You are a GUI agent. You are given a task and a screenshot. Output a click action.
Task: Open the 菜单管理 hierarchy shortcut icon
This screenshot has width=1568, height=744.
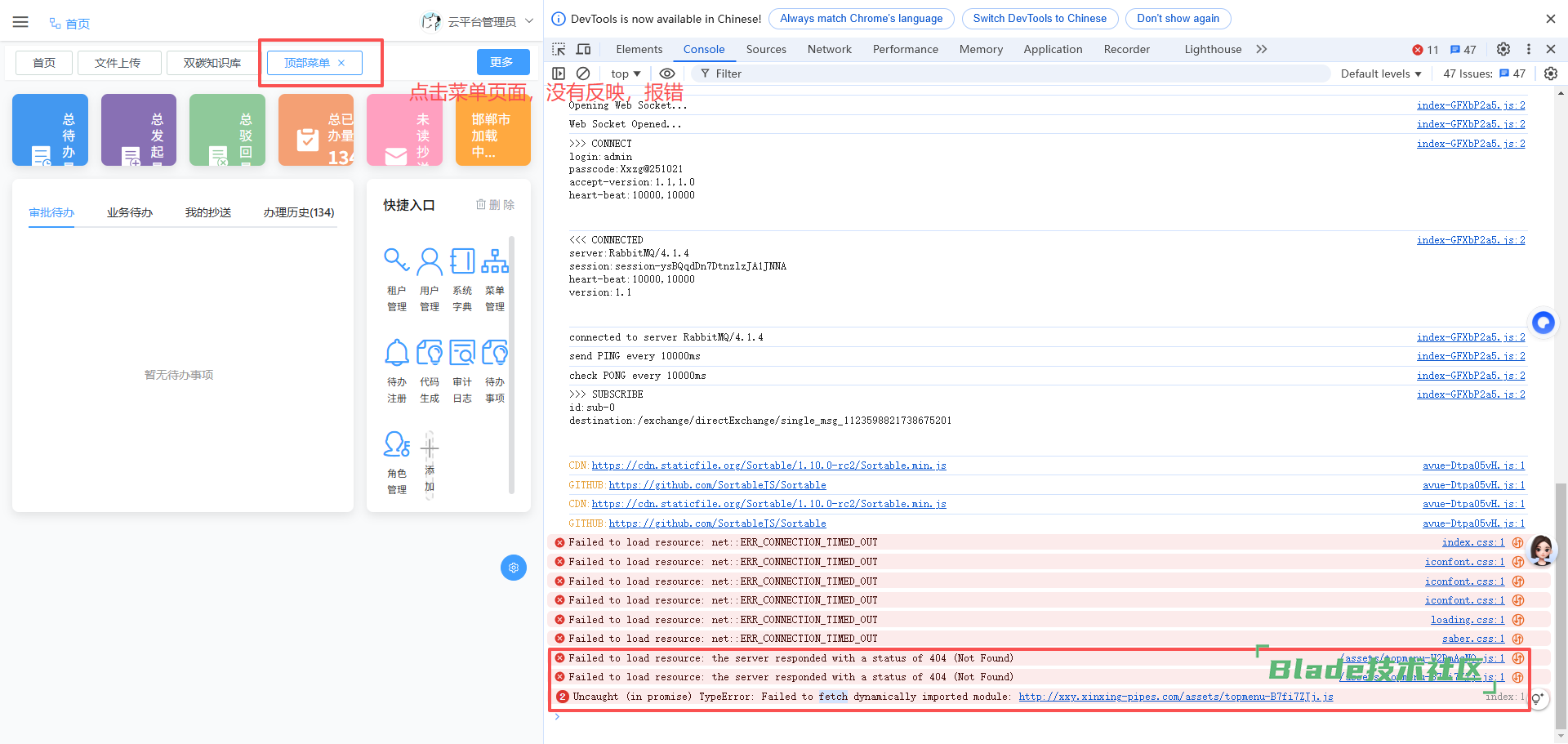495,261
